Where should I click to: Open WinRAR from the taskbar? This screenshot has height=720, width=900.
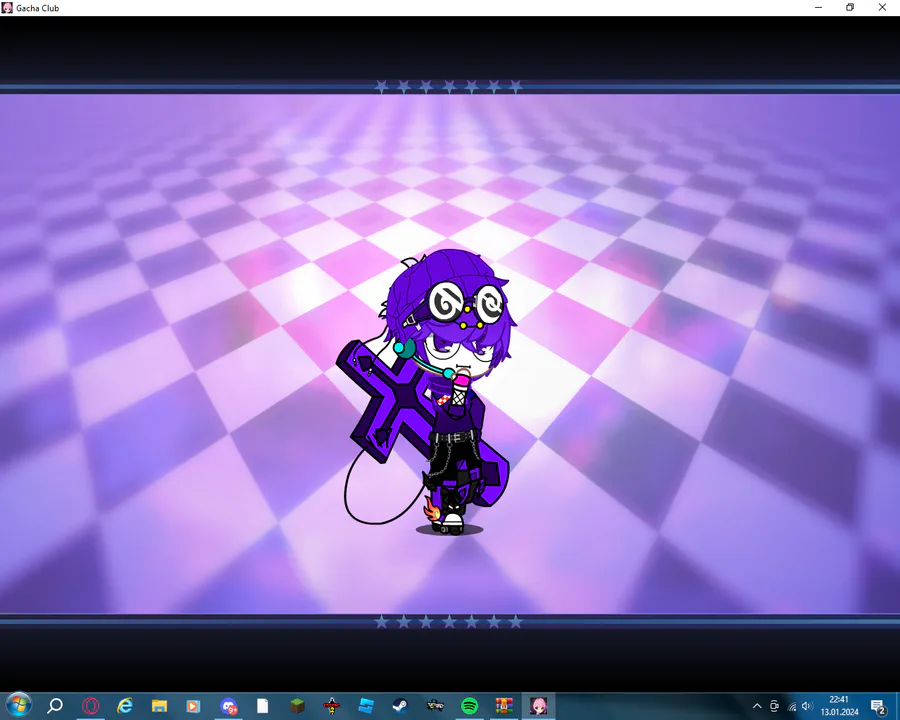[504, 706]
